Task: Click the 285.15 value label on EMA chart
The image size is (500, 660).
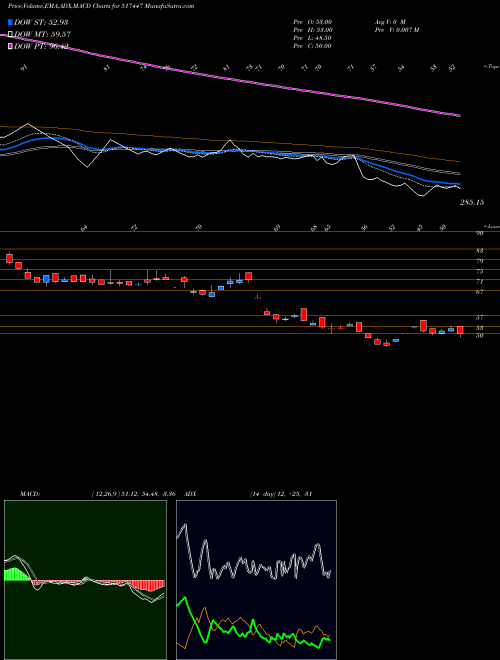Action: 472,202
